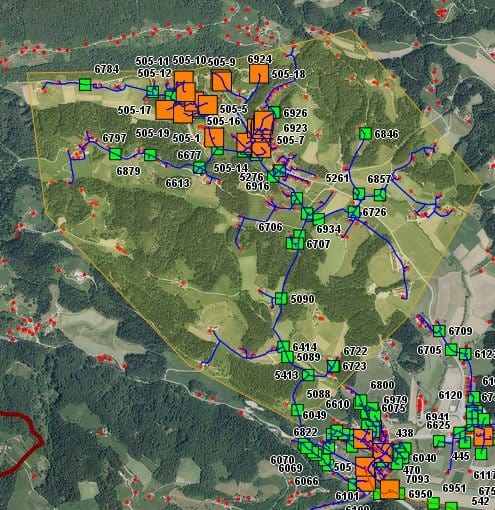Click the green marker beside label 6926

[275, 112]
